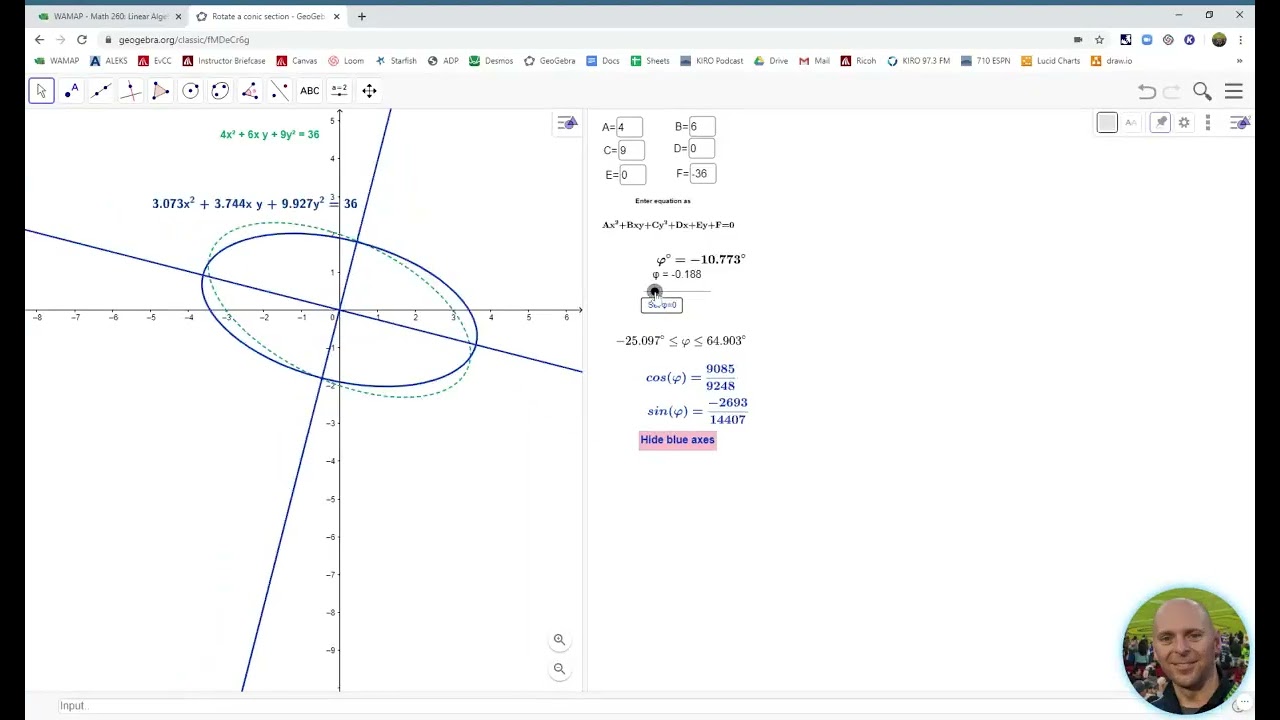Image resolution: width=1280 pixels, height=720 pixels.
Task: Select the Move Graphics View tool
Action: click(369, 91)
